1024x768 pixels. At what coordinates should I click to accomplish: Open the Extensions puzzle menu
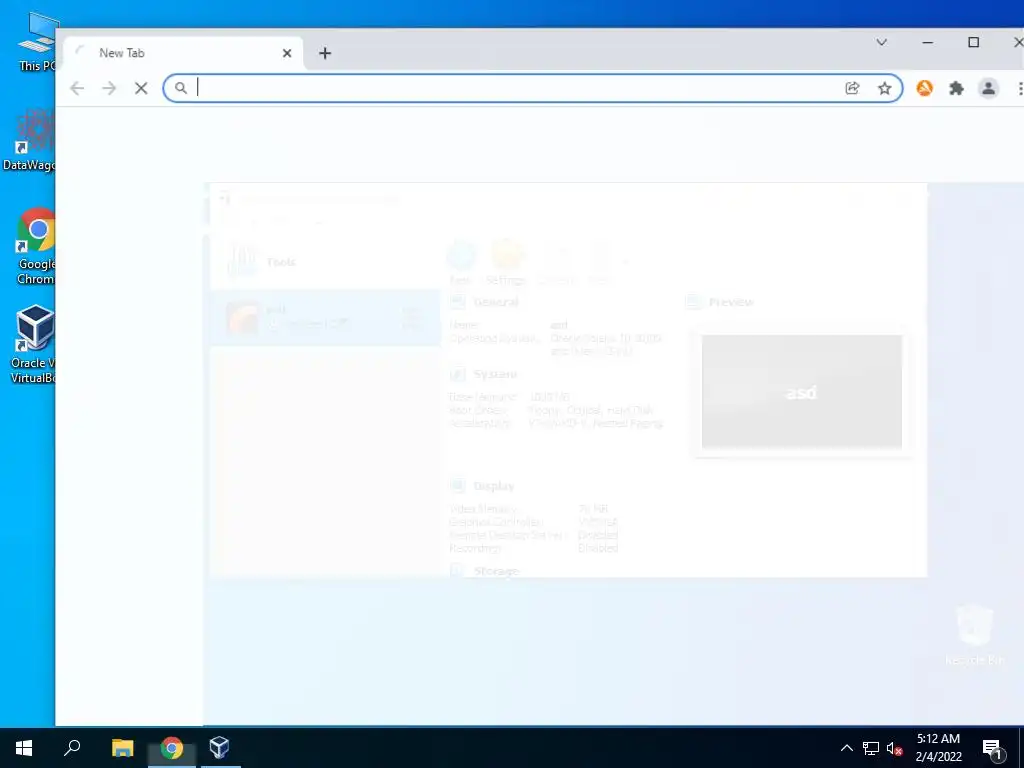point(956,88)
